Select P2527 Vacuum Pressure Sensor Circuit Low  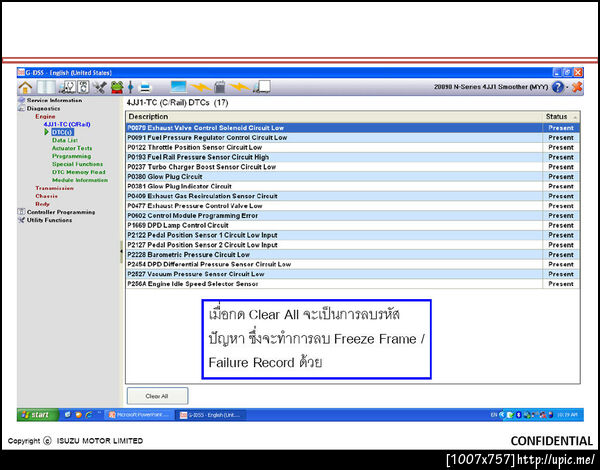(x=352, y=274)
